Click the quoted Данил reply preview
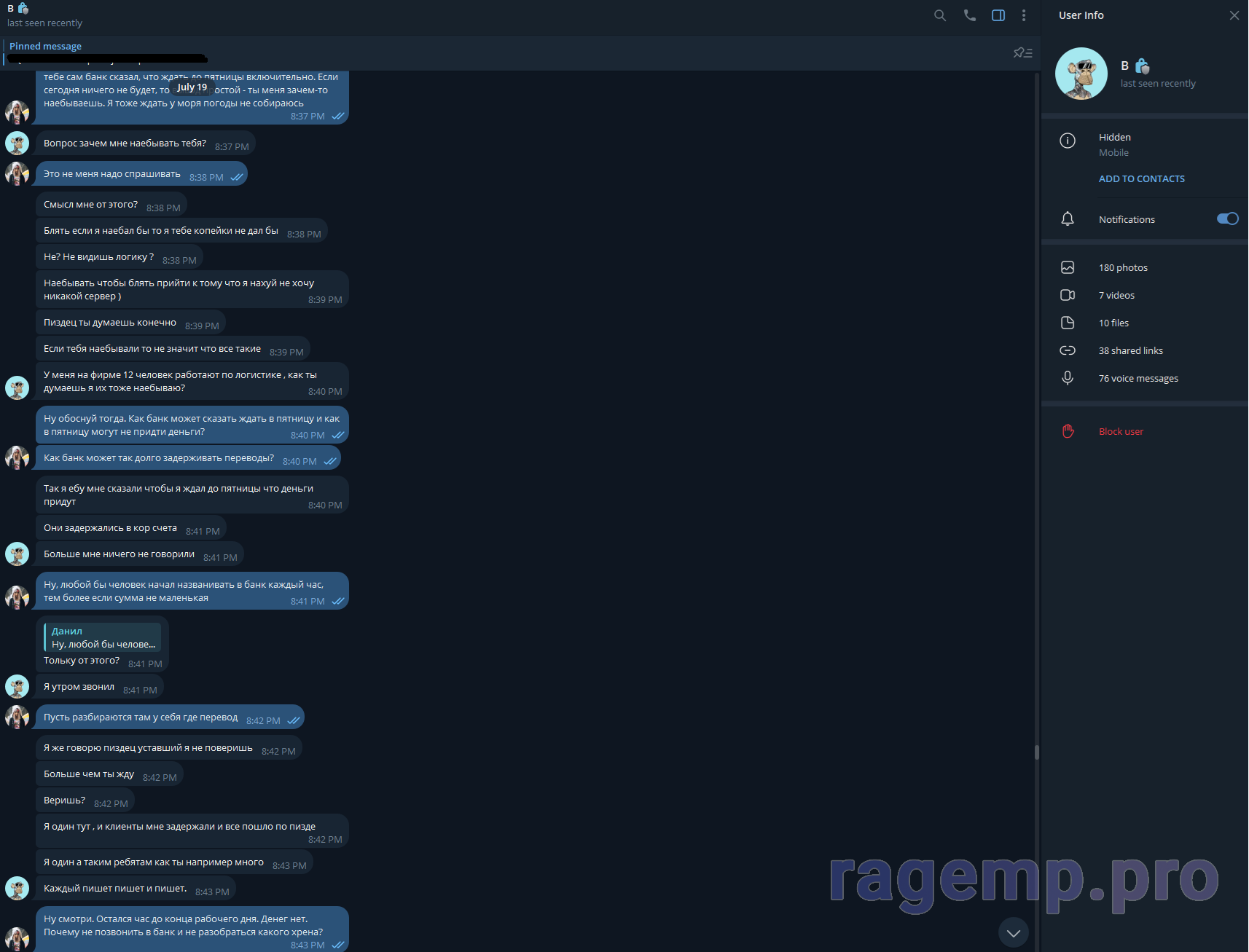 pyautogui.click(x=103, y=638)
